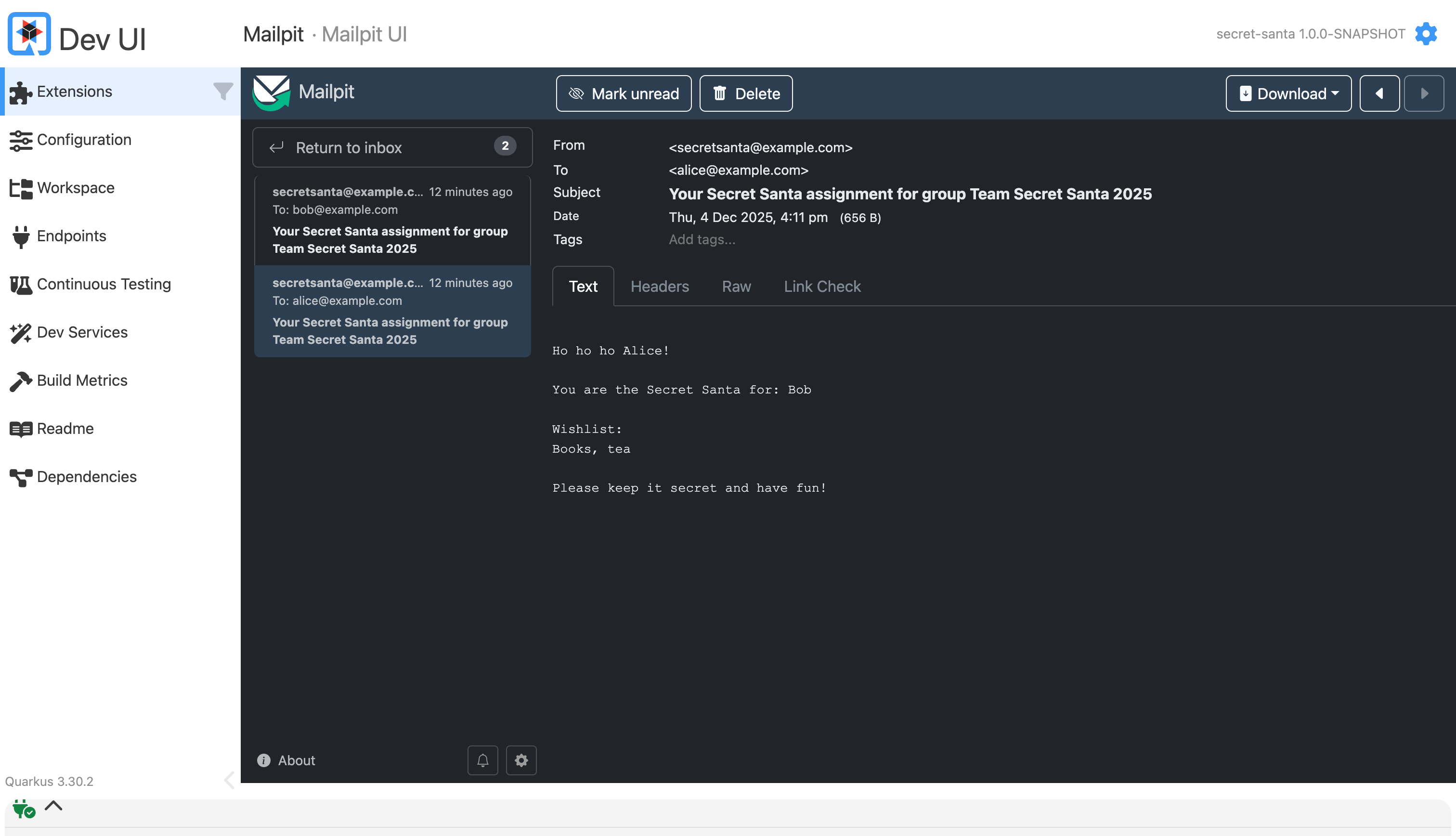Open Mailpit notifications bell icon
This screenshot has width=1456, height=836.
[482, 760]
